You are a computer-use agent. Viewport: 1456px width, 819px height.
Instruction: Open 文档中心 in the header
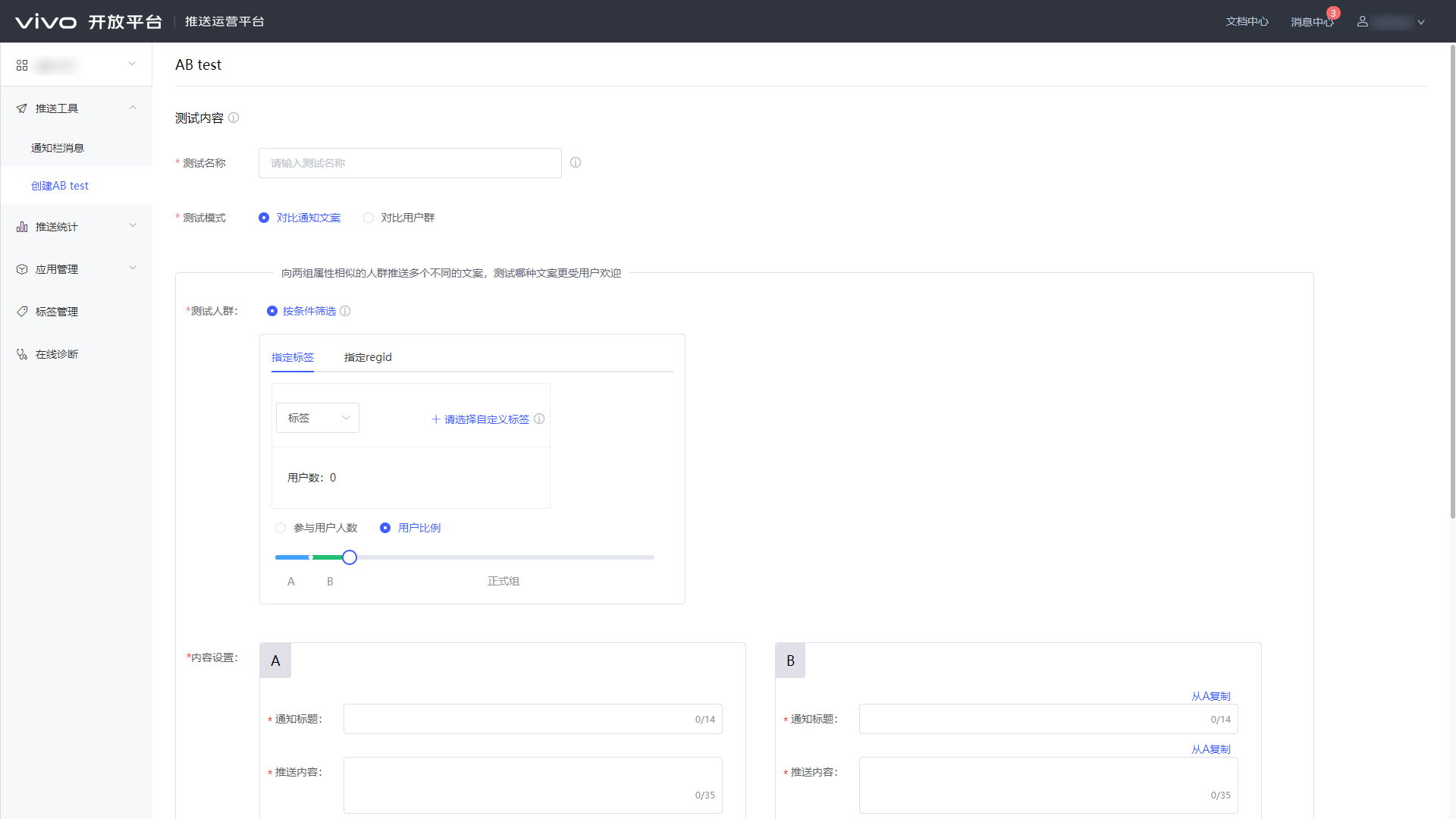[1247, 22]
